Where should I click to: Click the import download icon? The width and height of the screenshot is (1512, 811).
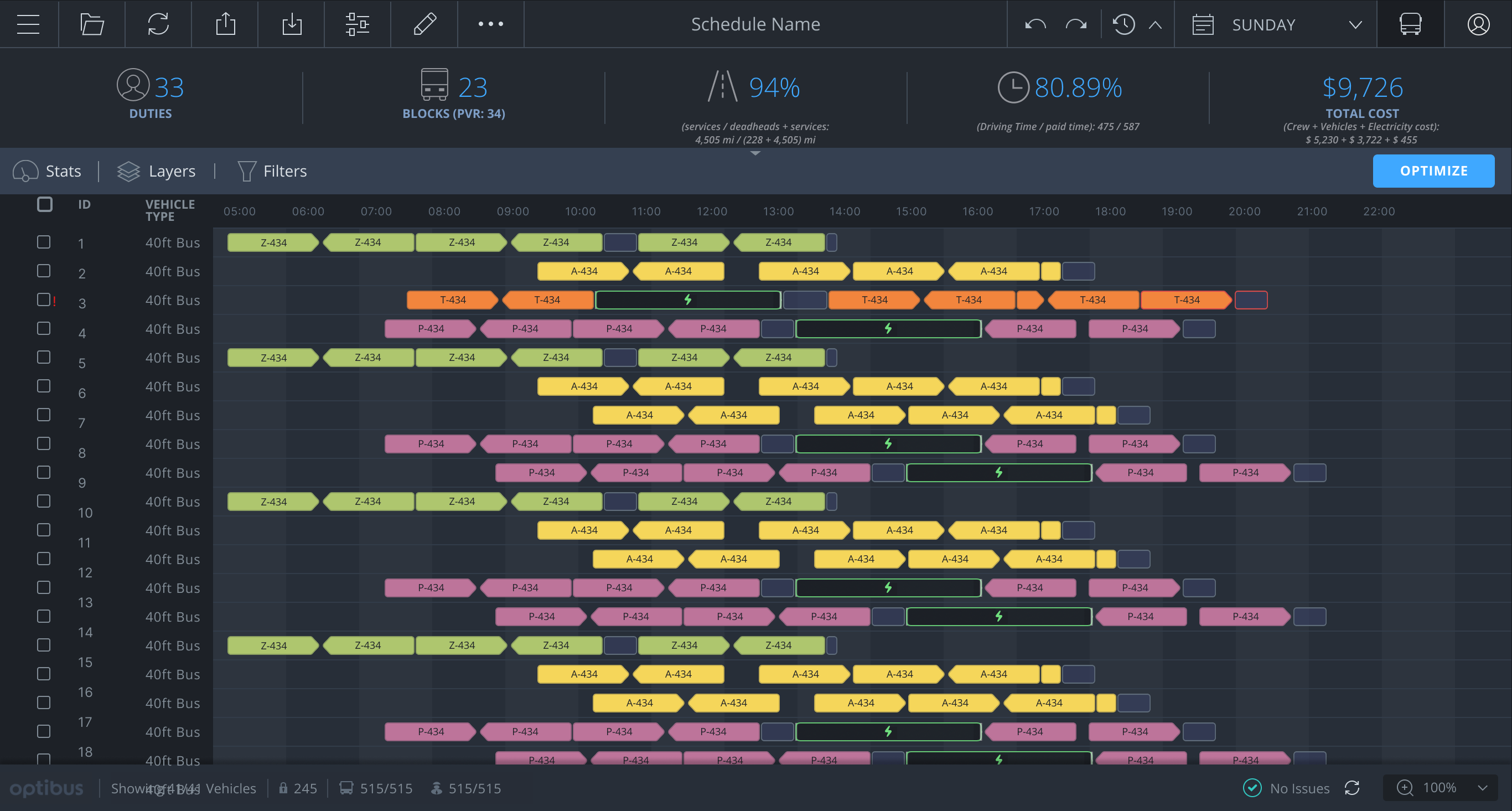pyautogui.click(x=291, y=24)
